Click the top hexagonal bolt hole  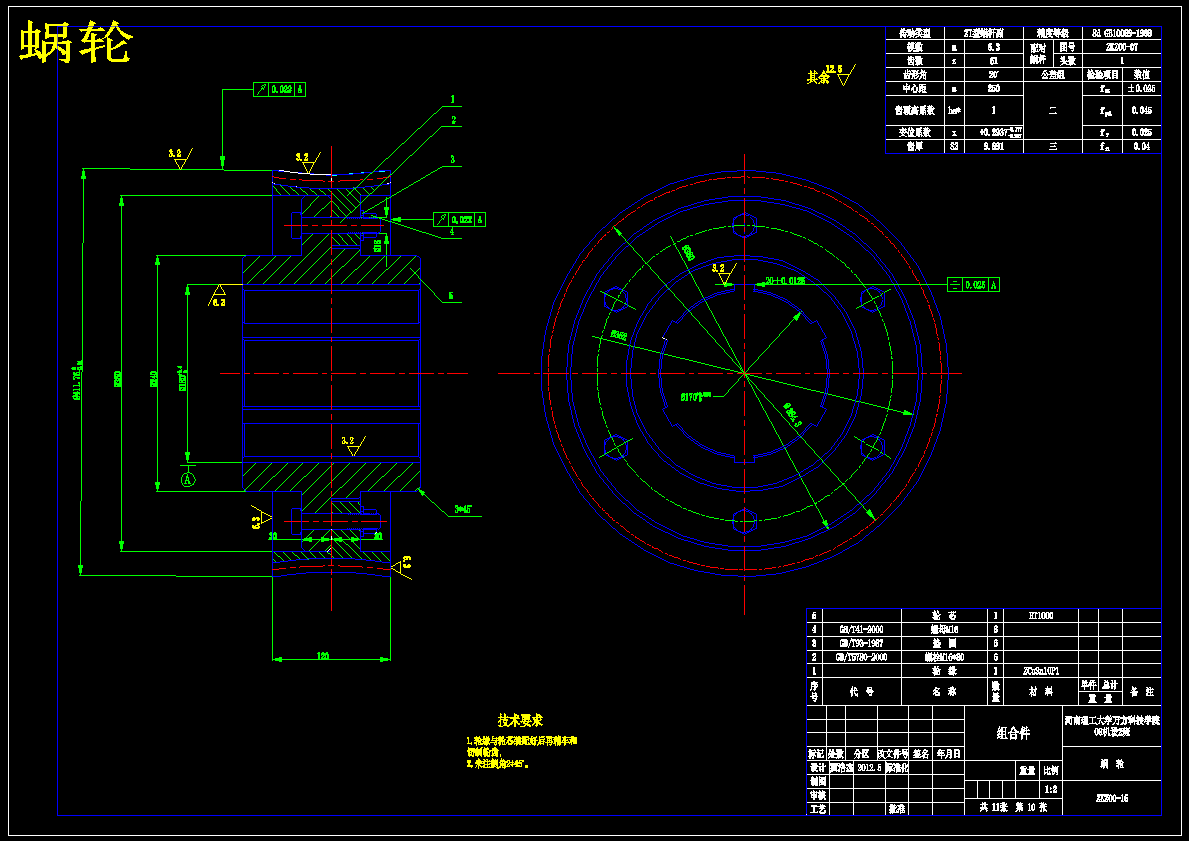click(x=745, y=225)
